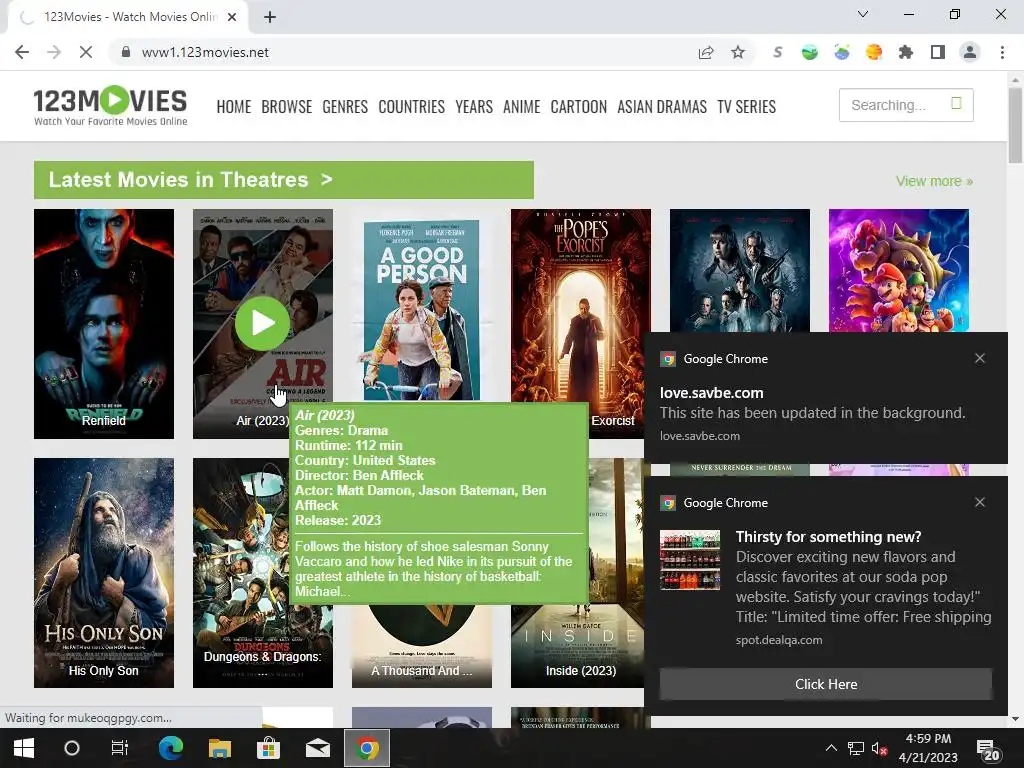Click the 123Movies site logo

(110, 105)
